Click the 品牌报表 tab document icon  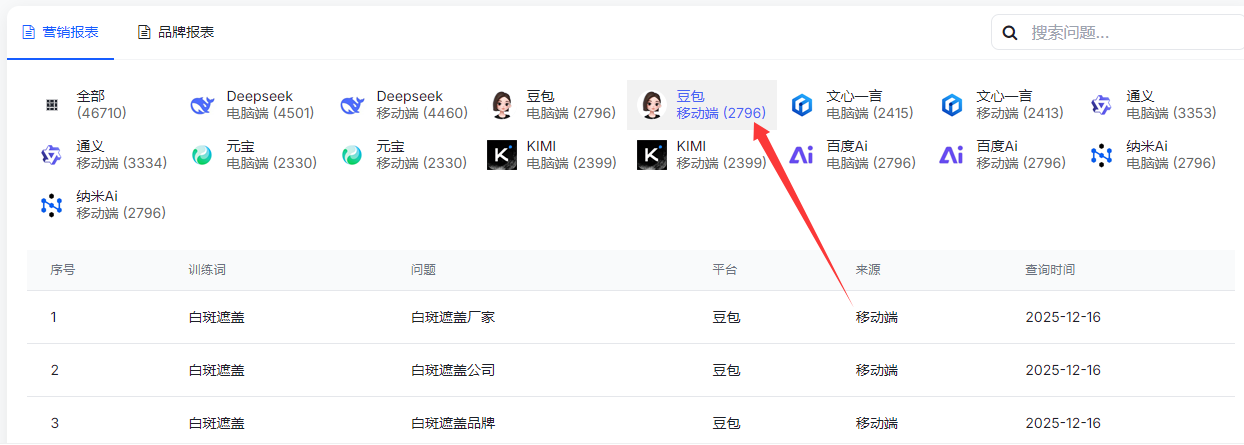(x=145, y=32)
